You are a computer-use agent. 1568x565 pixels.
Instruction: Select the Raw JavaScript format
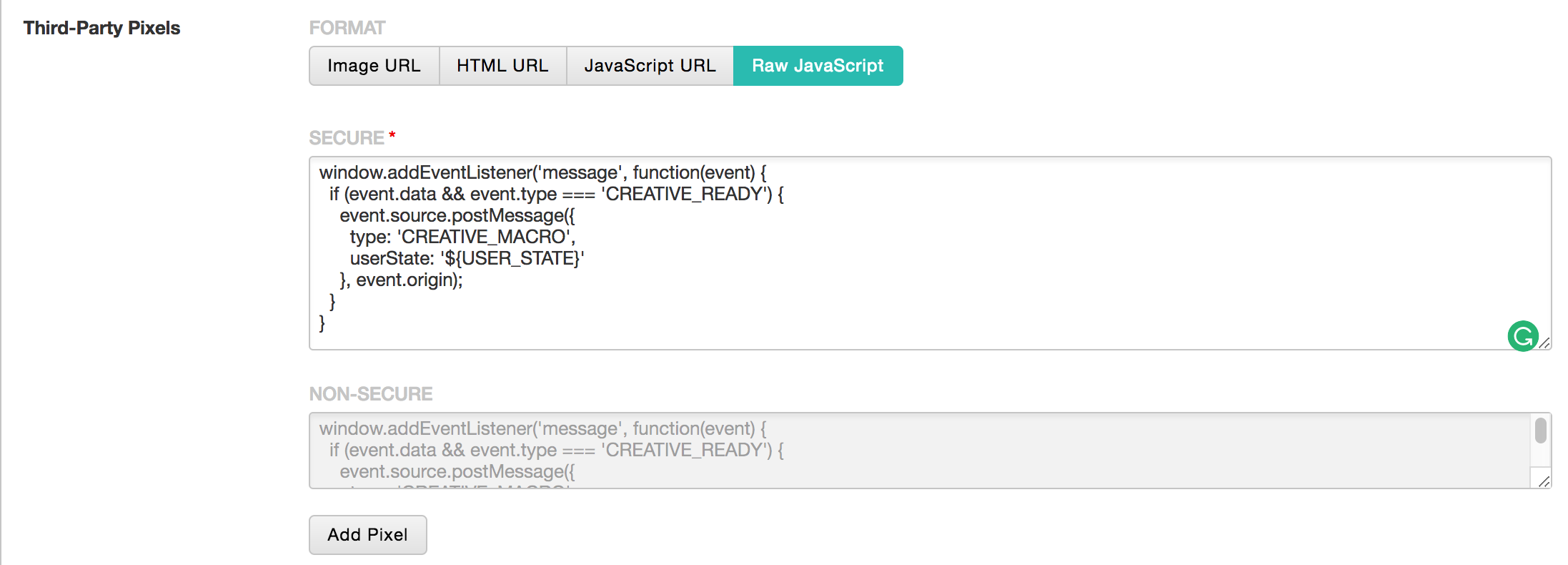pos(818,66)
